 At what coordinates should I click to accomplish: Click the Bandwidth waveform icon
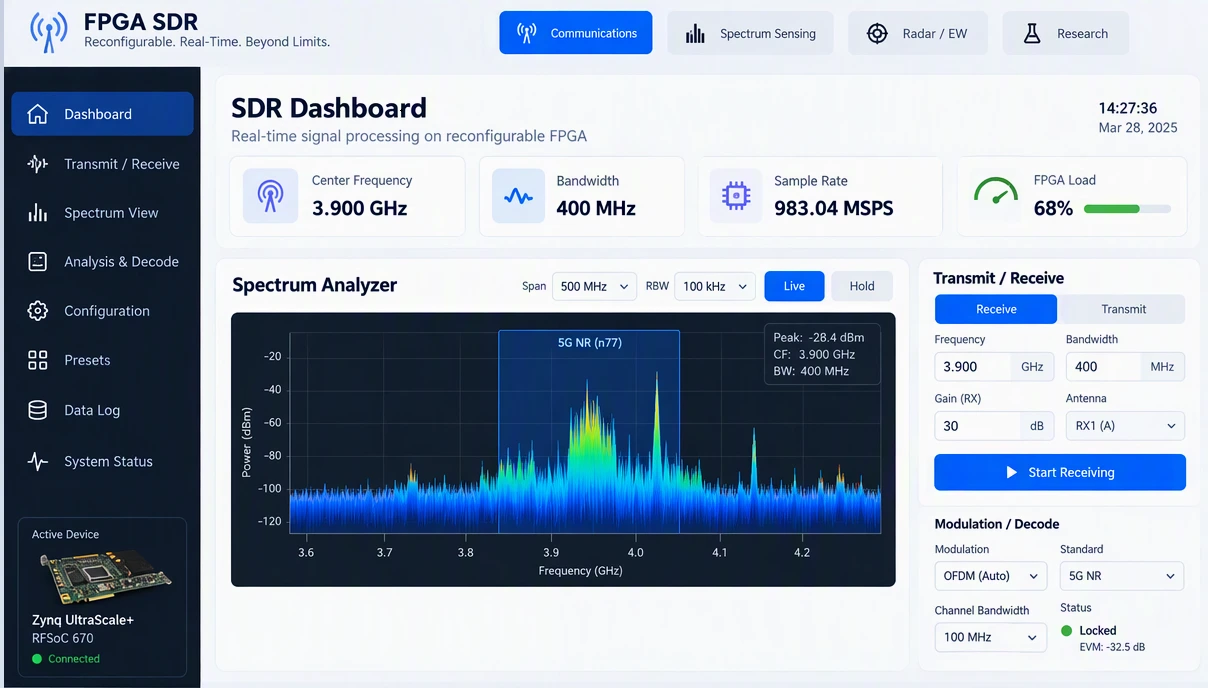pyautogui.click(x=518, y=196)
